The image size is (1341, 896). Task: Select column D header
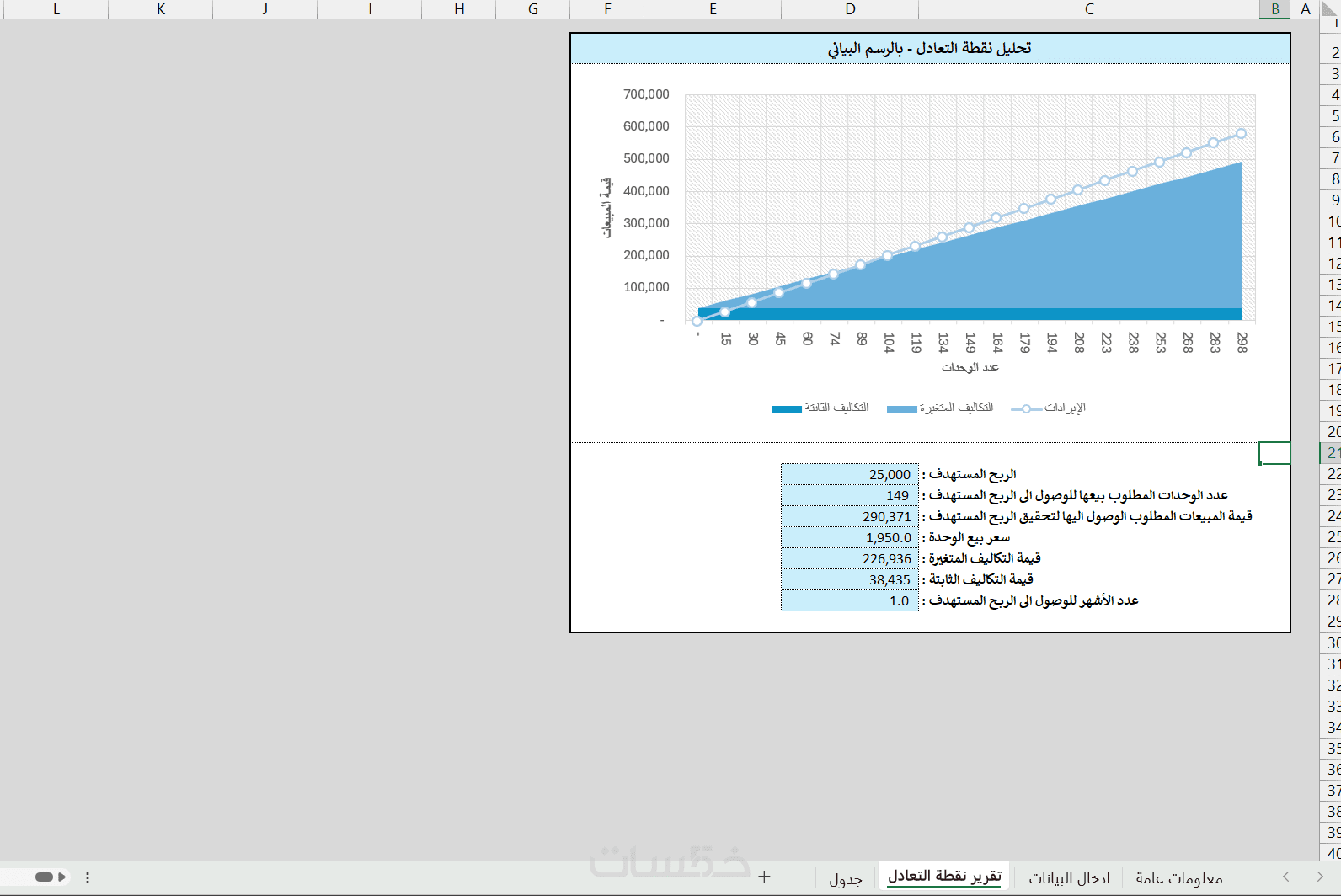coord(850,9)
